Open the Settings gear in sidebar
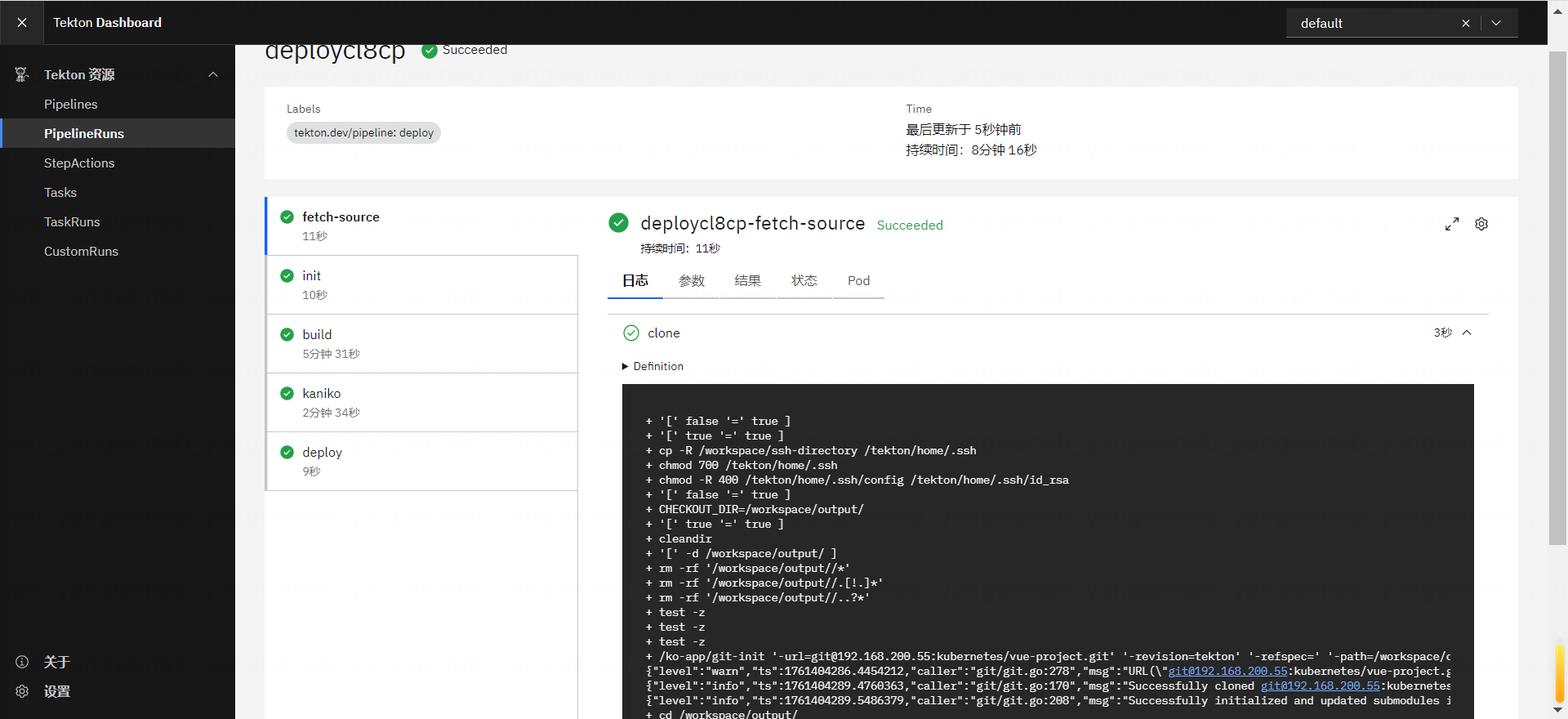 (22, 691)
